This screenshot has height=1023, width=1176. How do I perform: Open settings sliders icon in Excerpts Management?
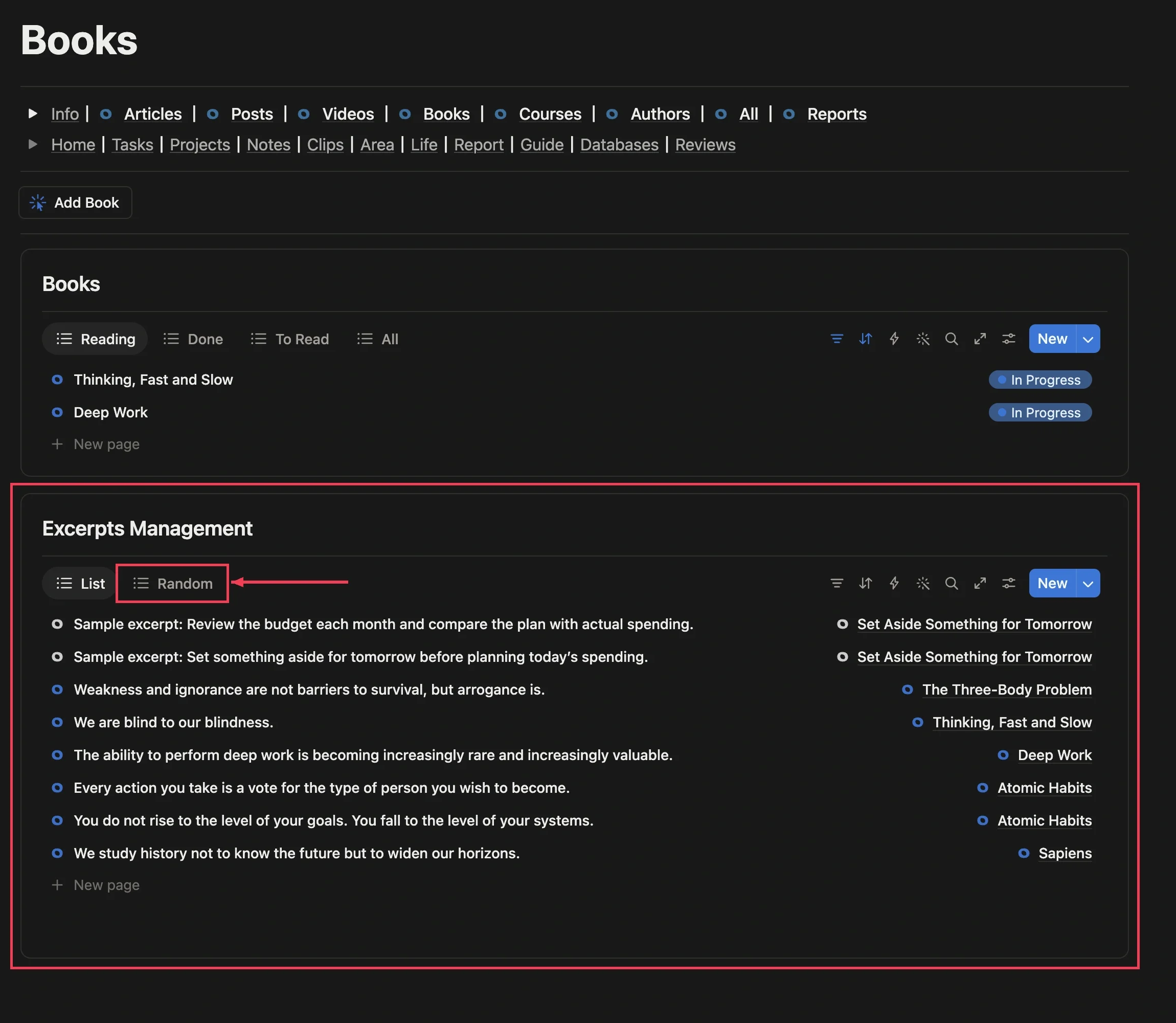click(1008, 584)
